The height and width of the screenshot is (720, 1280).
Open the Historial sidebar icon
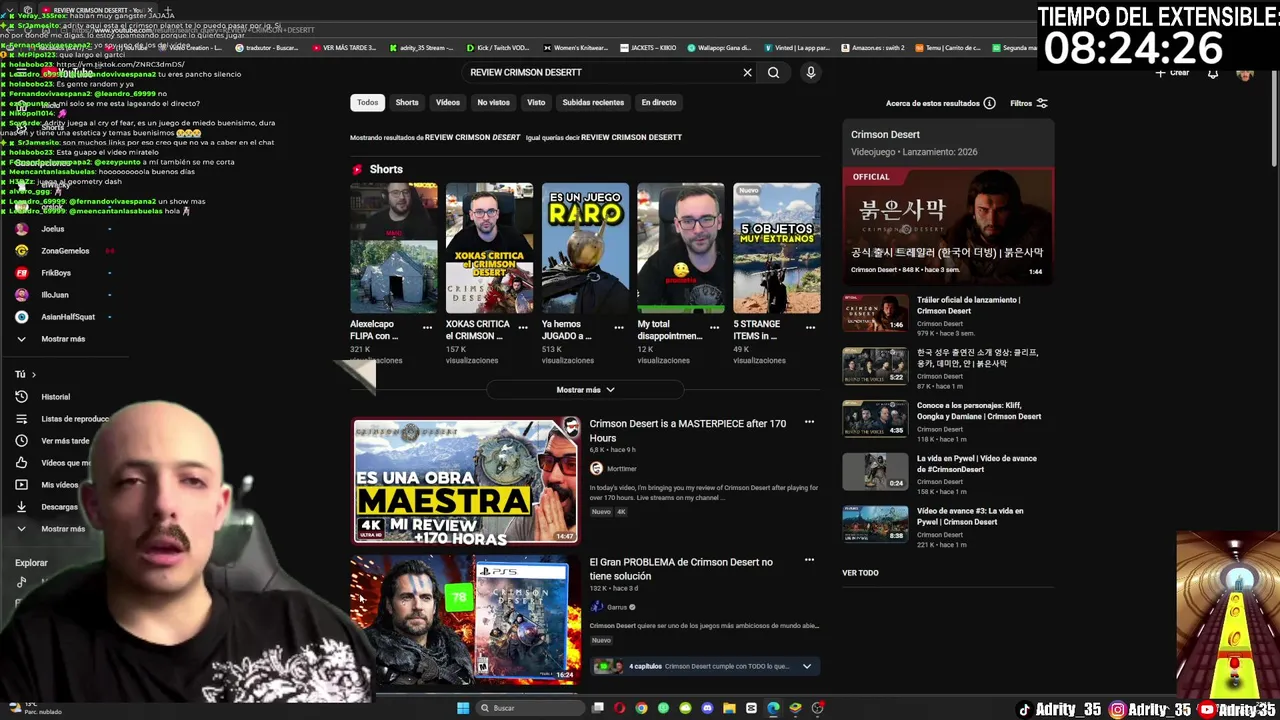21,397
